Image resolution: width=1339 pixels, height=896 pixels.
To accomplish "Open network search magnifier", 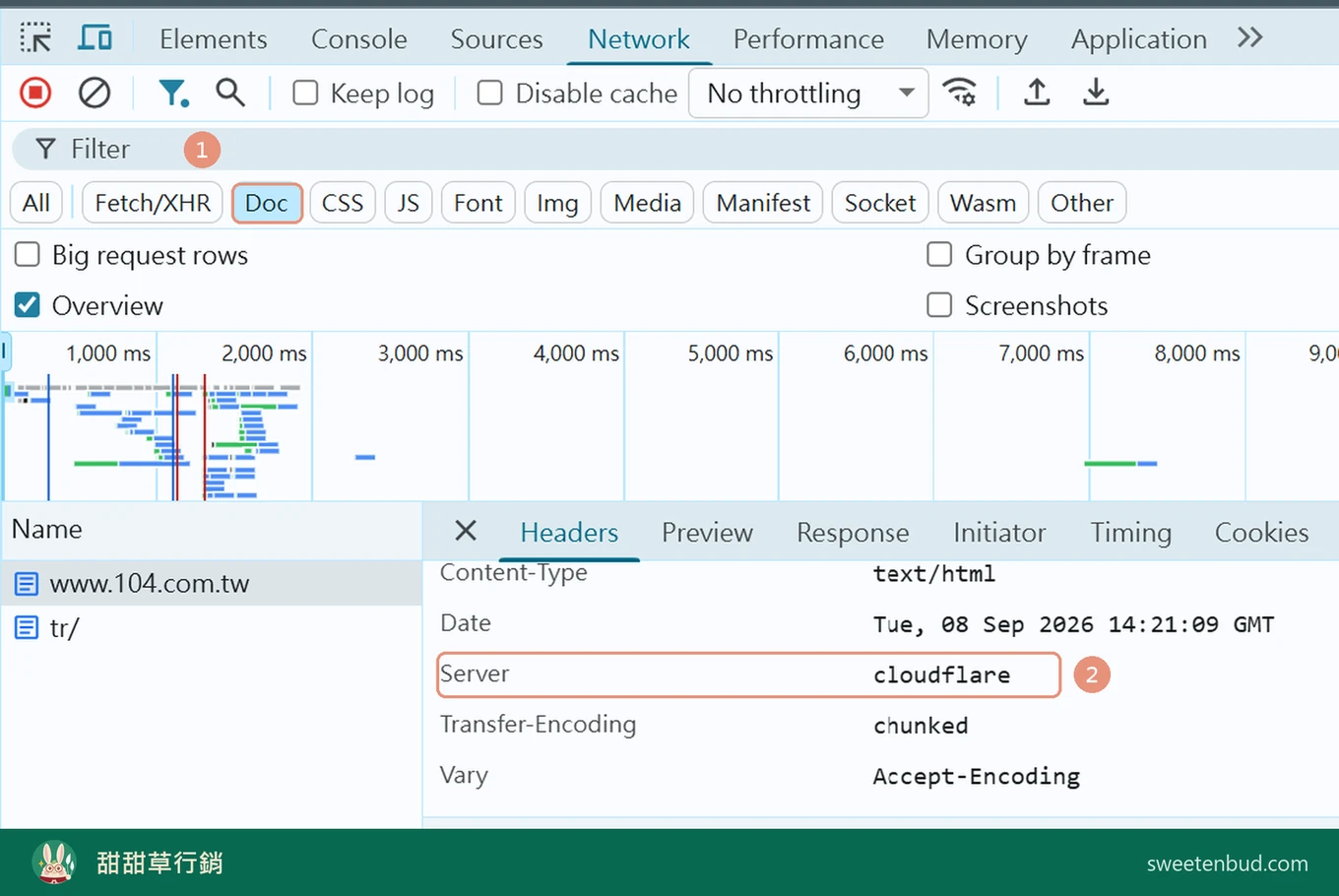I will (x=230, y=93).
